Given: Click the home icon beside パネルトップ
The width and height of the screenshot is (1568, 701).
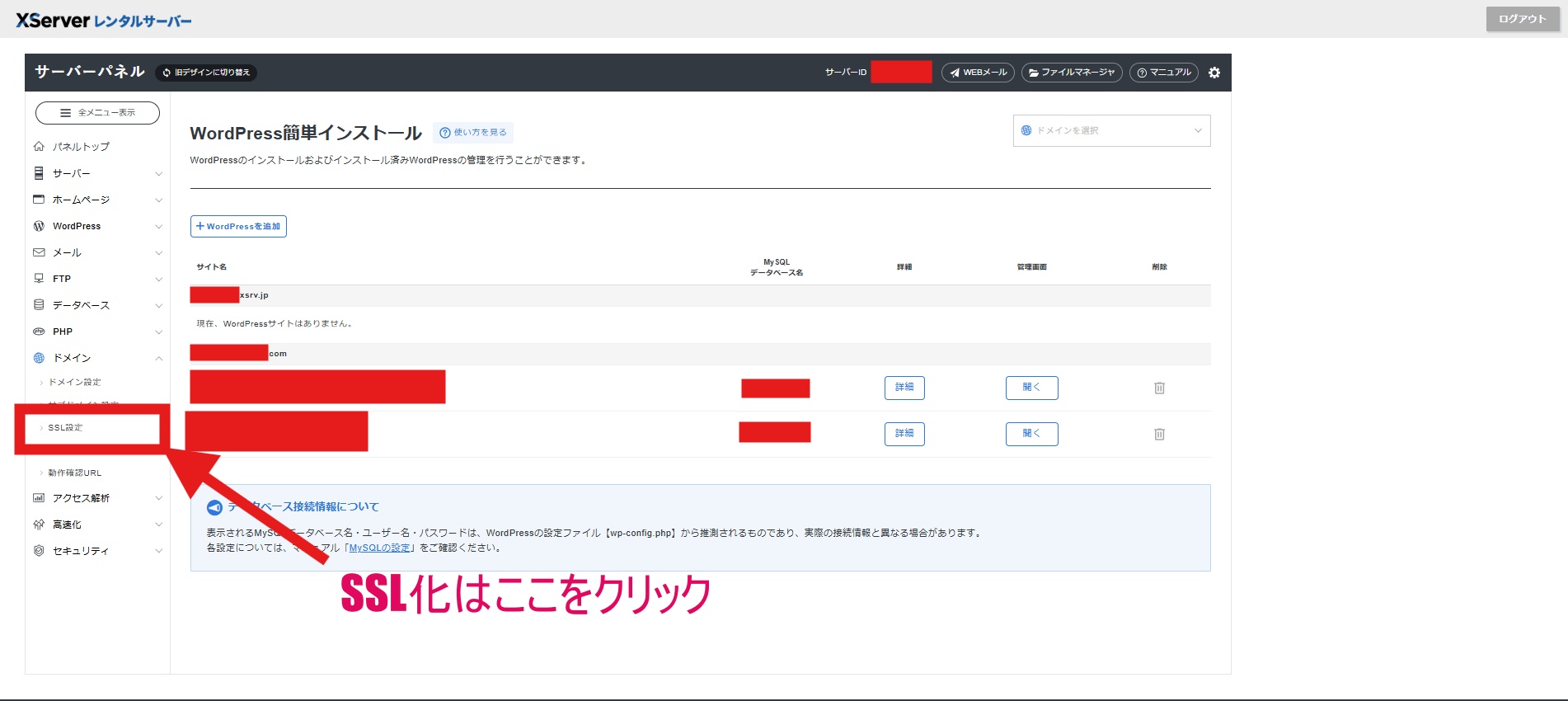Looking at the screenshot, I should click(x=39, y=147).
